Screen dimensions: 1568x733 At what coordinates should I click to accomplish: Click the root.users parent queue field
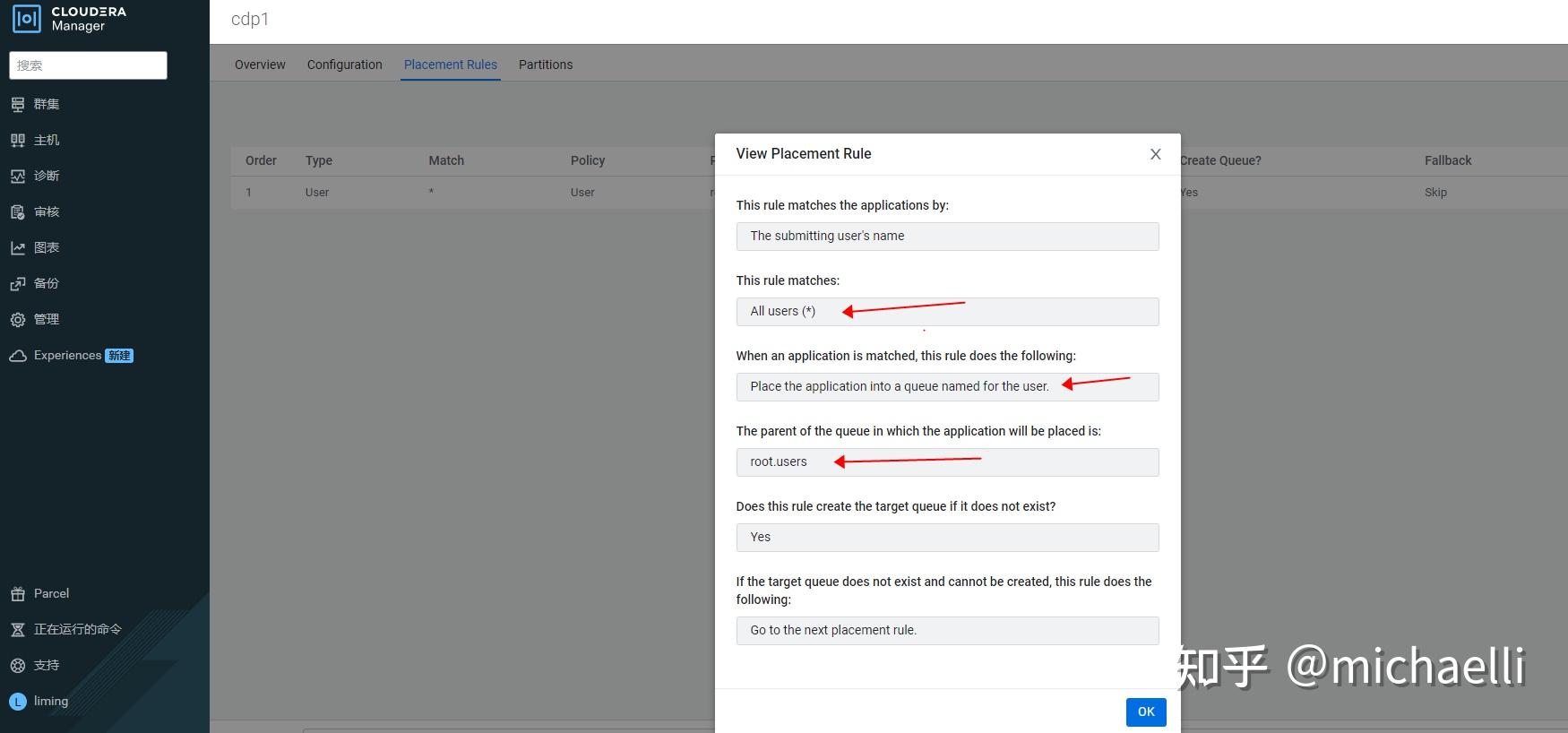click(x=947, y=462)
